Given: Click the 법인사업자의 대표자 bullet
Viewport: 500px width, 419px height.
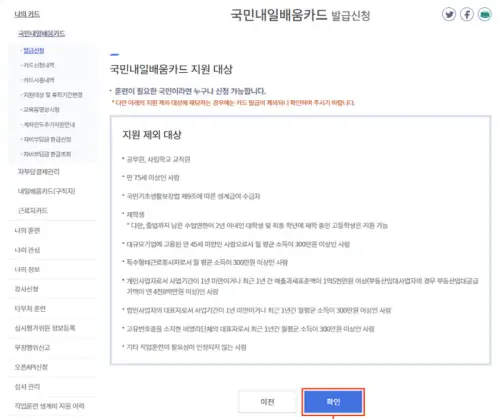Looking at the screenshot, I should [259, 311].
